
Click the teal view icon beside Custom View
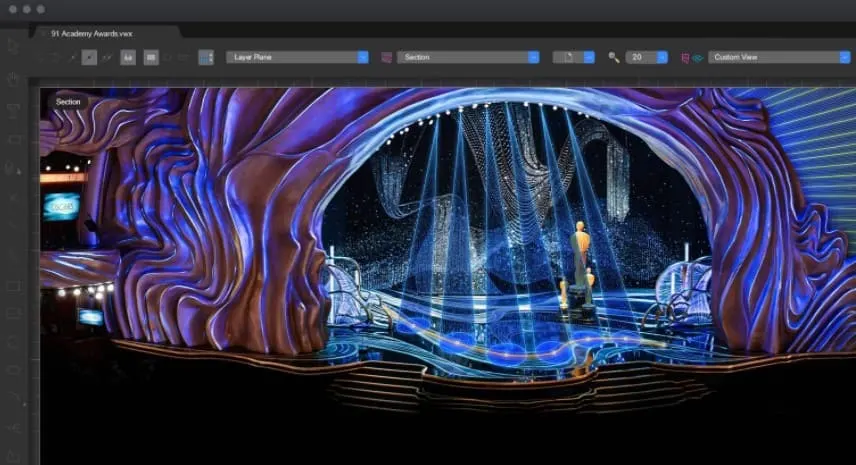coord(697,58)
